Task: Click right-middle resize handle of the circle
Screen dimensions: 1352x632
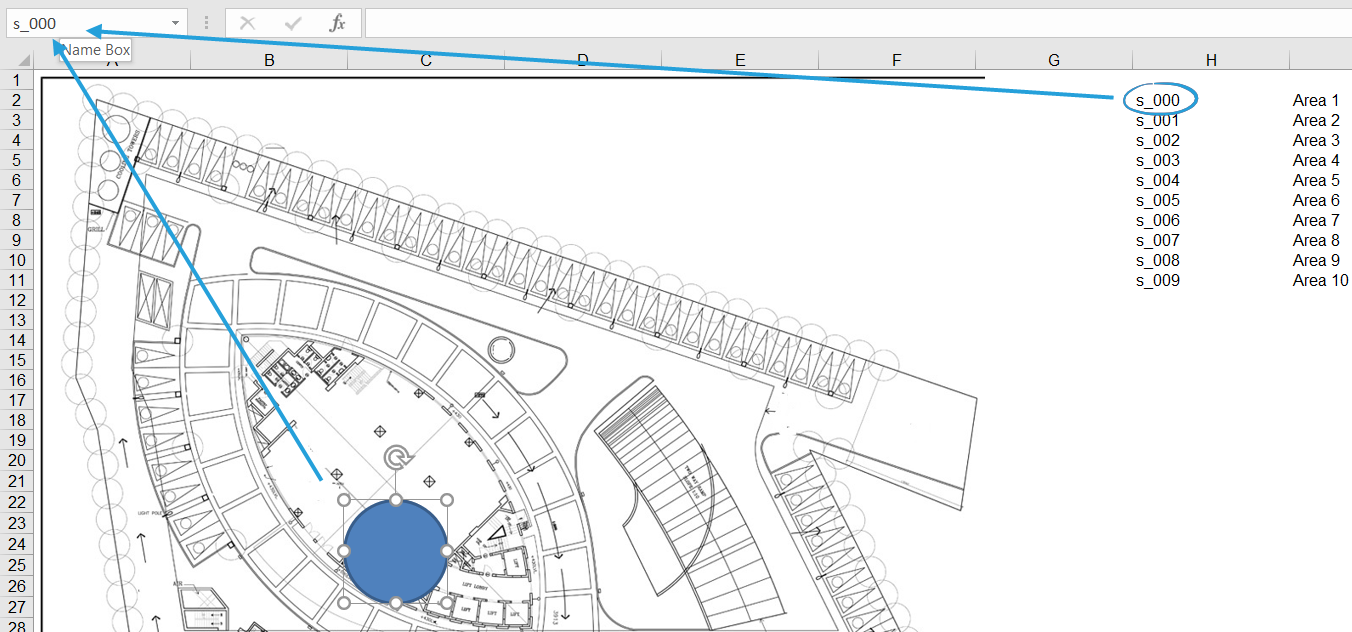Action: point(447,551)
